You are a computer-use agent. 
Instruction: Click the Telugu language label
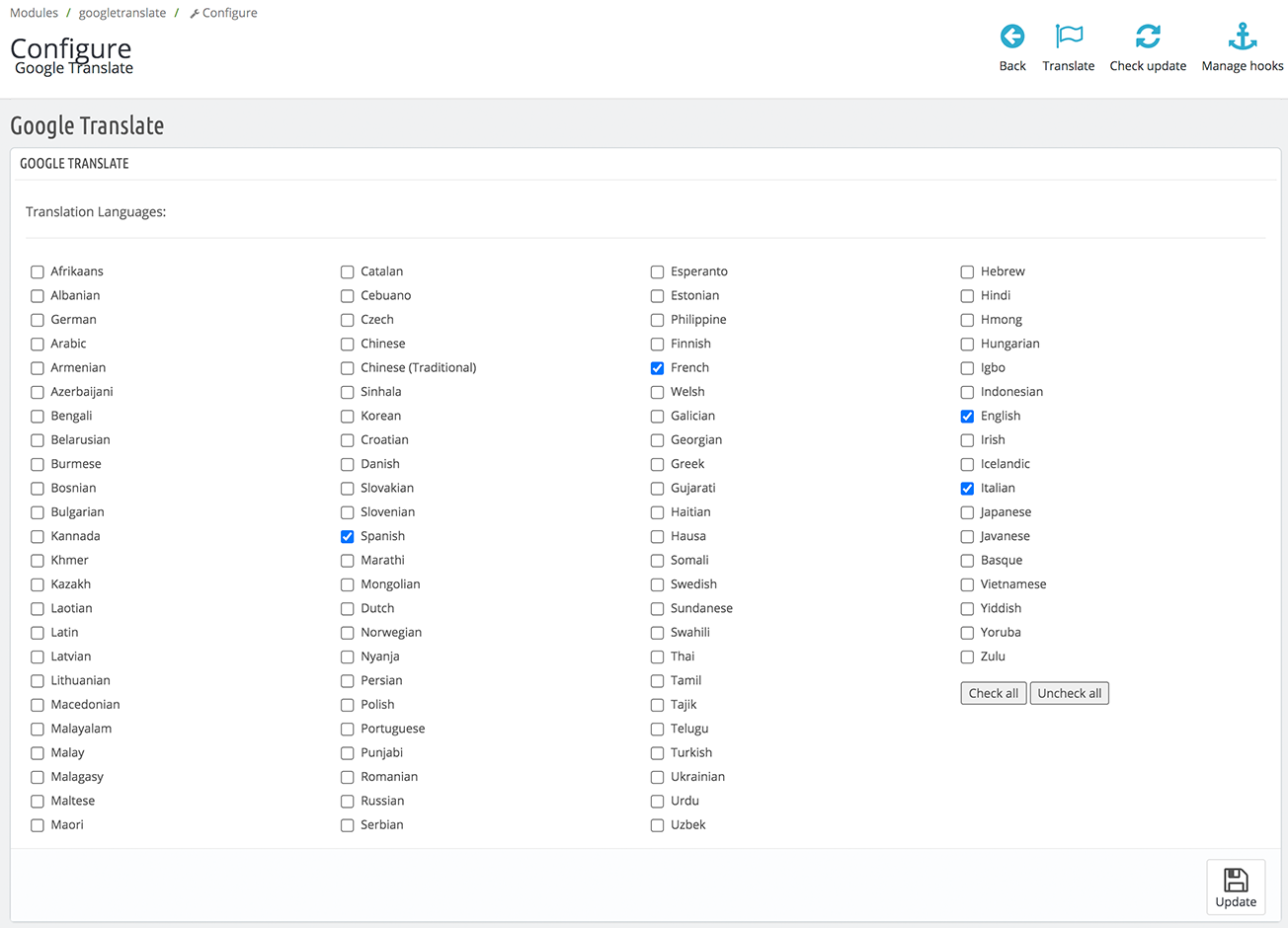tap(689, 729)
